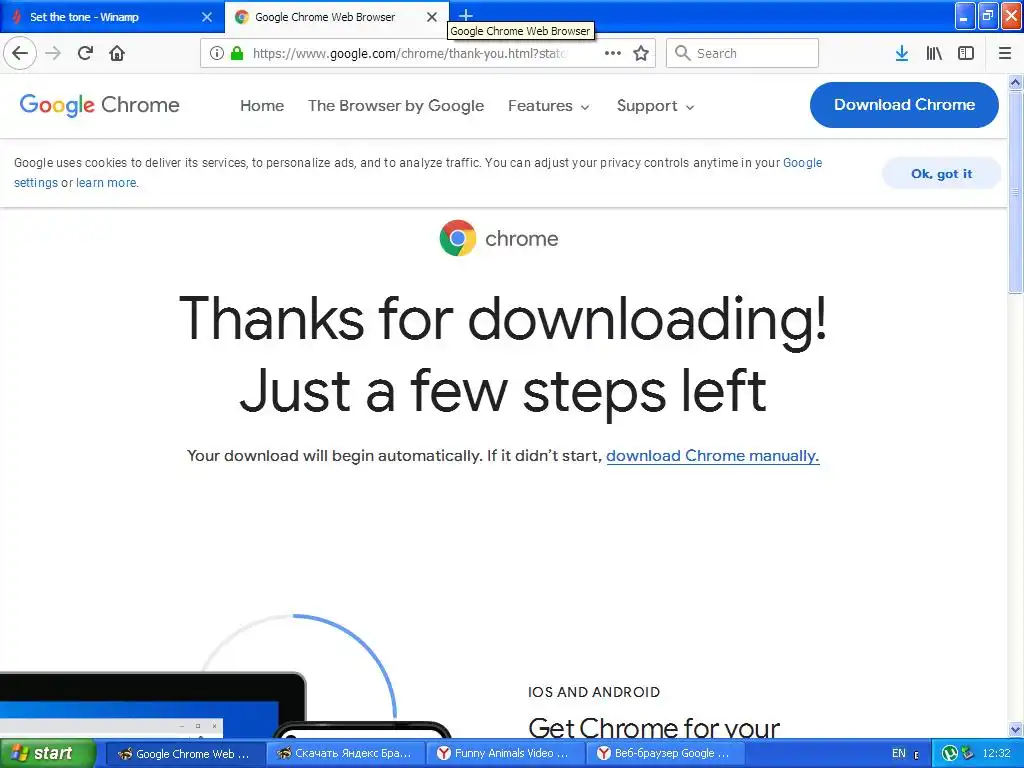Click the EN language indicator
Viewport: 1024px width, 768px height.
pyautogui.click(x=899, y=754)
